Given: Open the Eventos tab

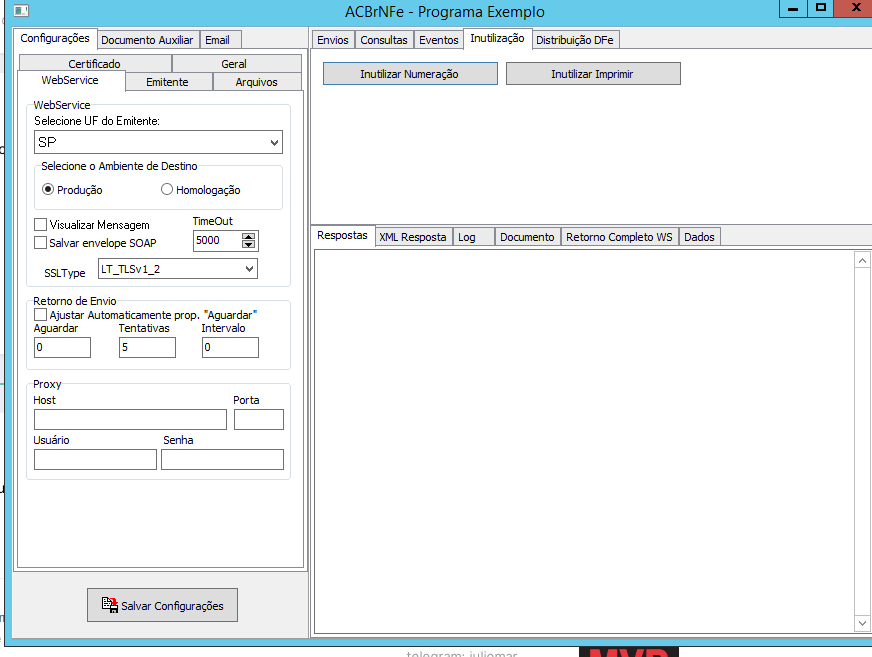Looking at the screenshot, I should 439,40.
